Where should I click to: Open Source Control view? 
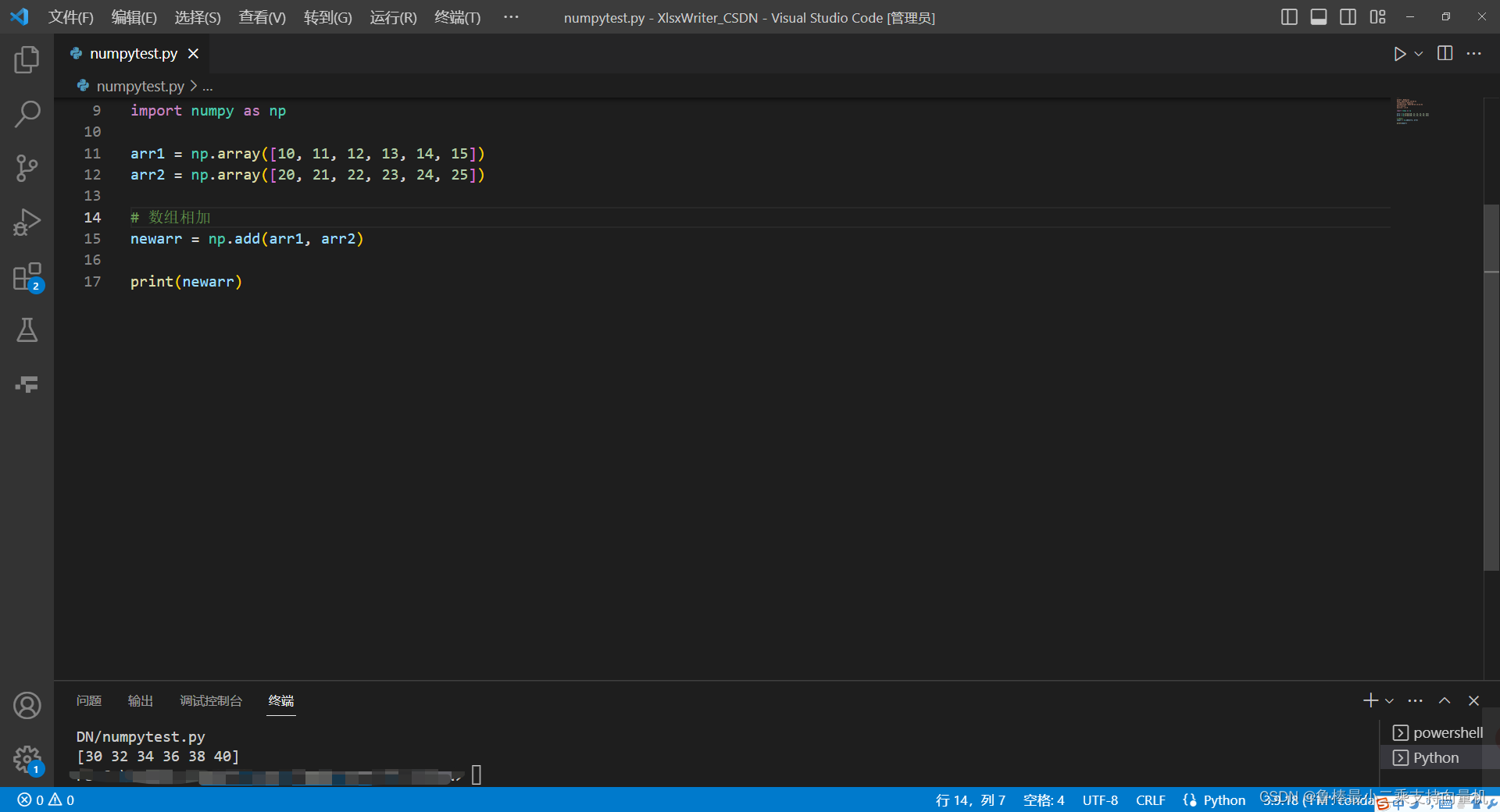[x=27, y=168]
